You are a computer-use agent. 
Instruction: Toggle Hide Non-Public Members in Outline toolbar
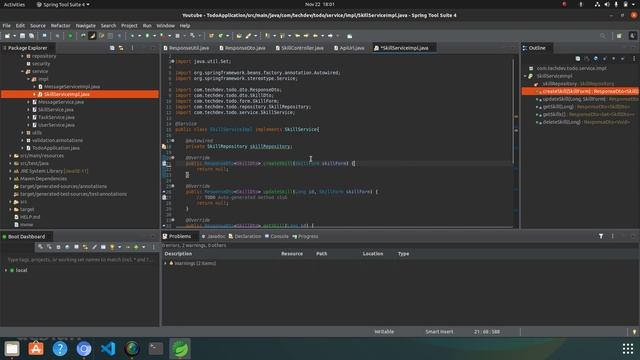coord(613,59)
